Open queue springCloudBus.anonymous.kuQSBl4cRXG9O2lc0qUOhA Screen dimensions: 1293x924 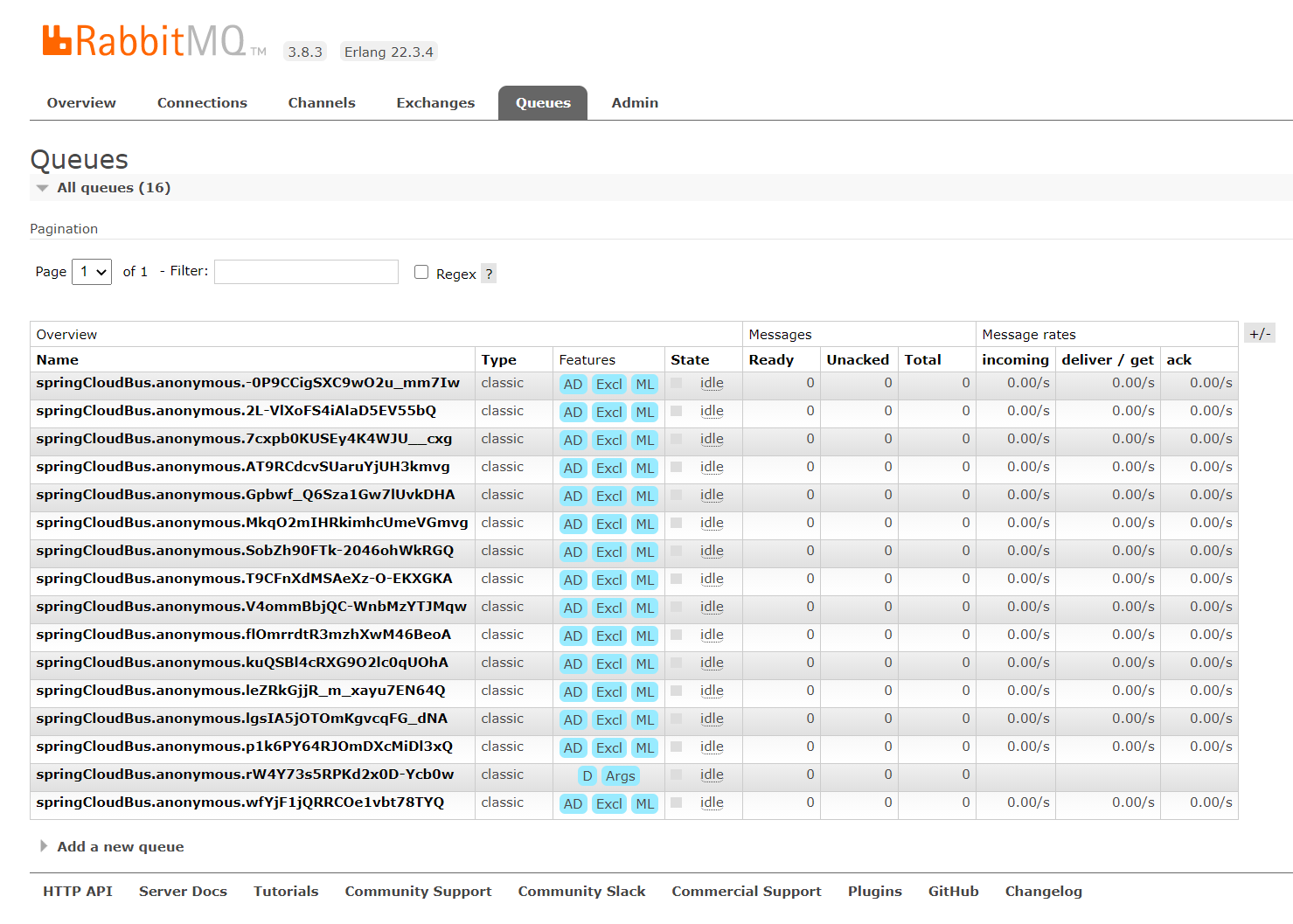[x=242, y=663]
